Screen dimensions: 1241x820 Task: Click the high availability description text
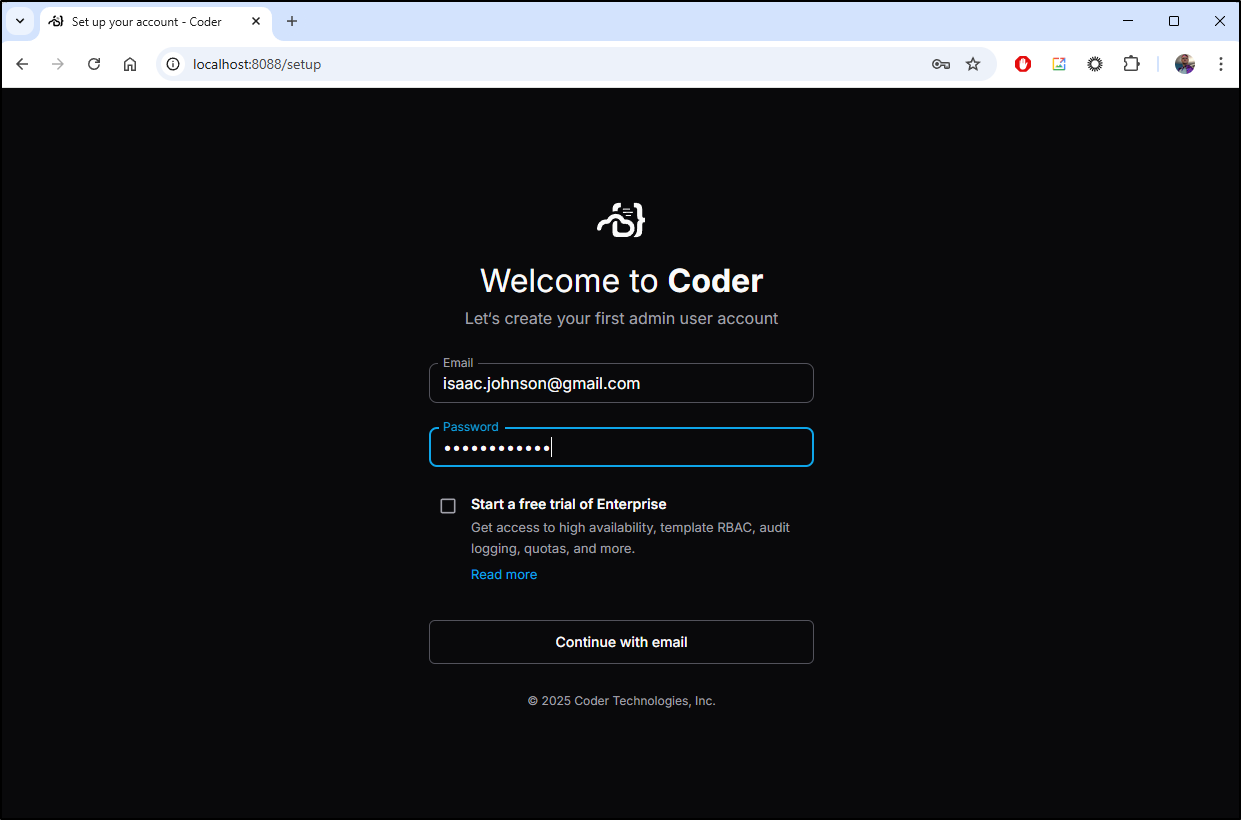(x=631, y=538)
